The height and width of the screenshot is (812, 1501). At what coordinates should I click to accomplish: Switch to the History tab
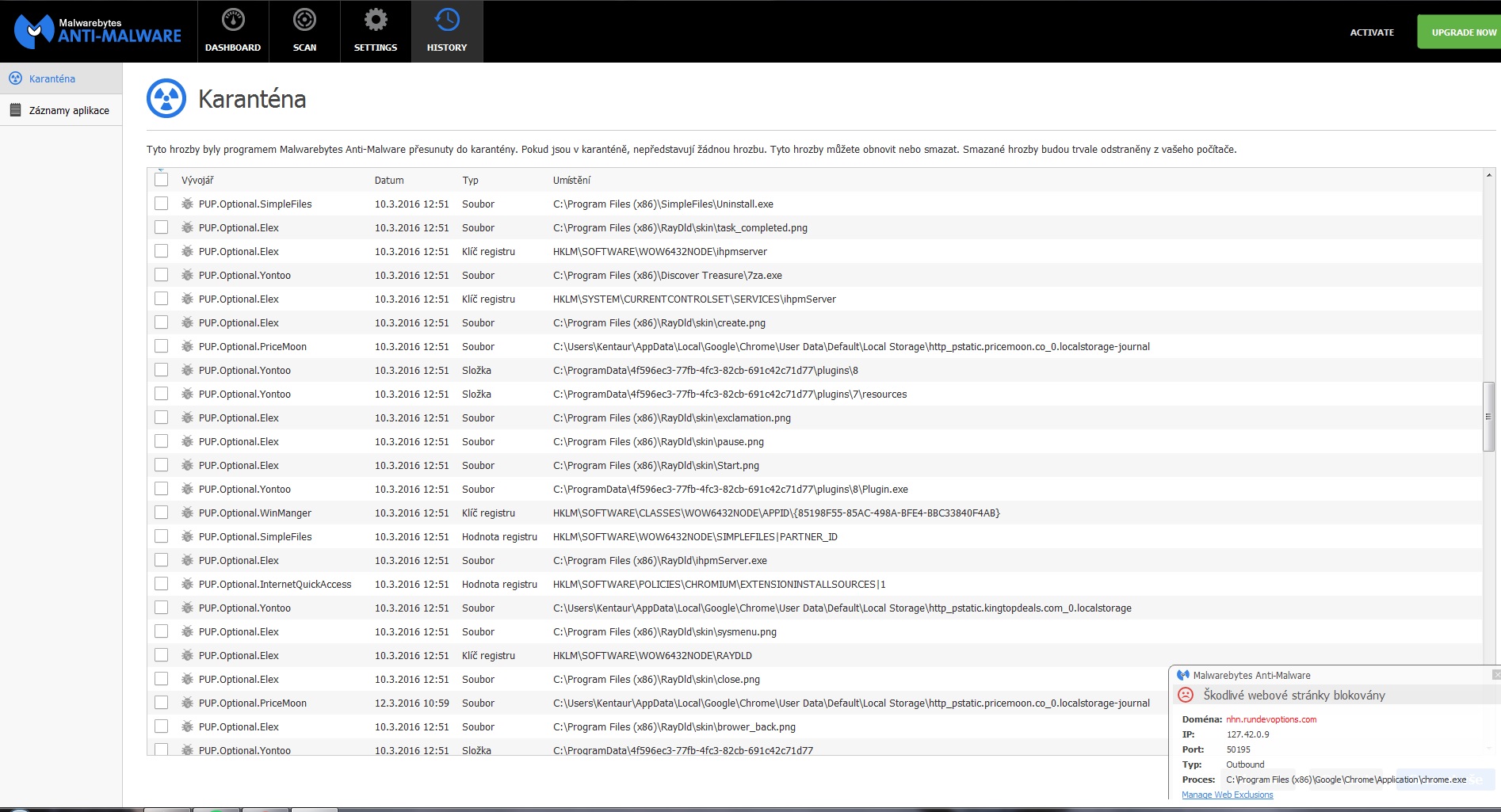(x=447, y=32)
